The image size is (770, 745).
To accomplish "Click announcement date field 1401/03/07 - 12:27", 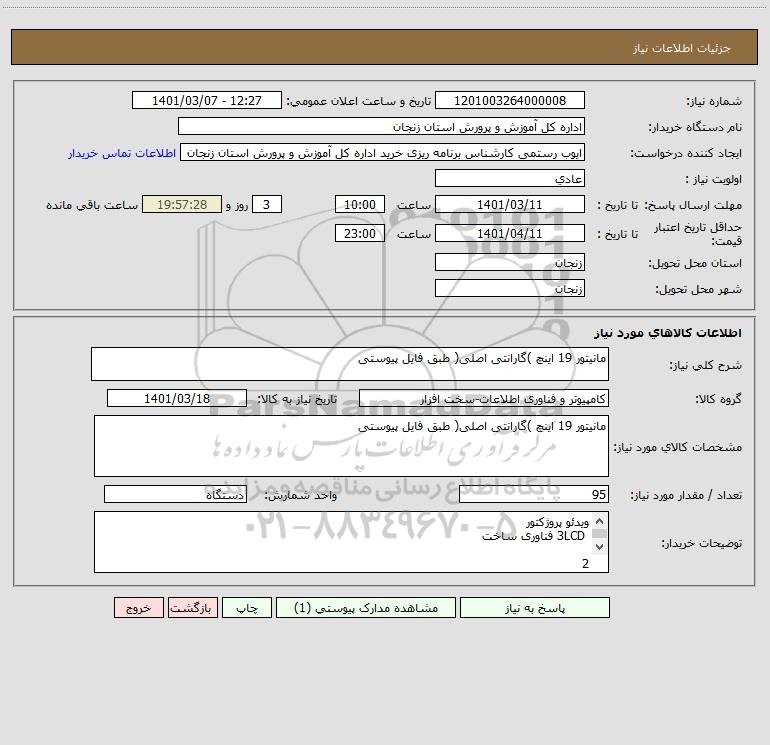I will click(207, 100).
